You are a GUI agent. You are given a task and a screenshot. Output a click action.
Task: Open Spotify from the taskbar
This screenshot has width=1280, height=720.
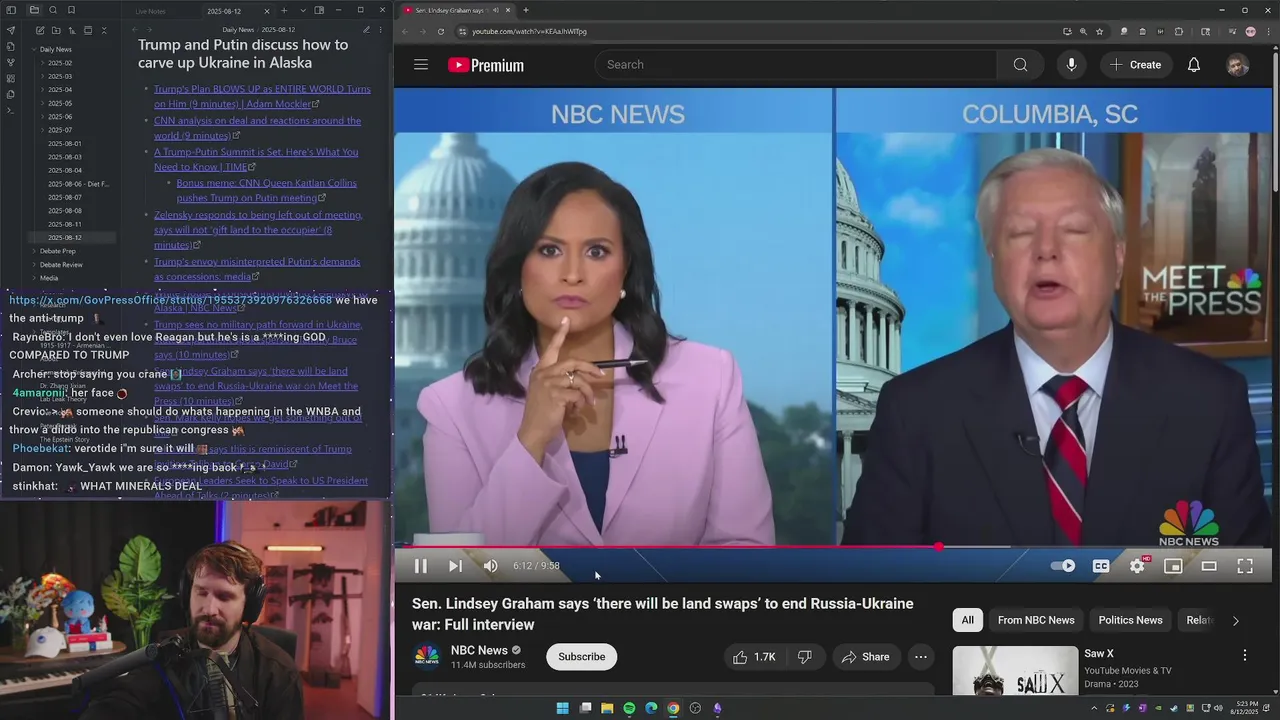629,708
